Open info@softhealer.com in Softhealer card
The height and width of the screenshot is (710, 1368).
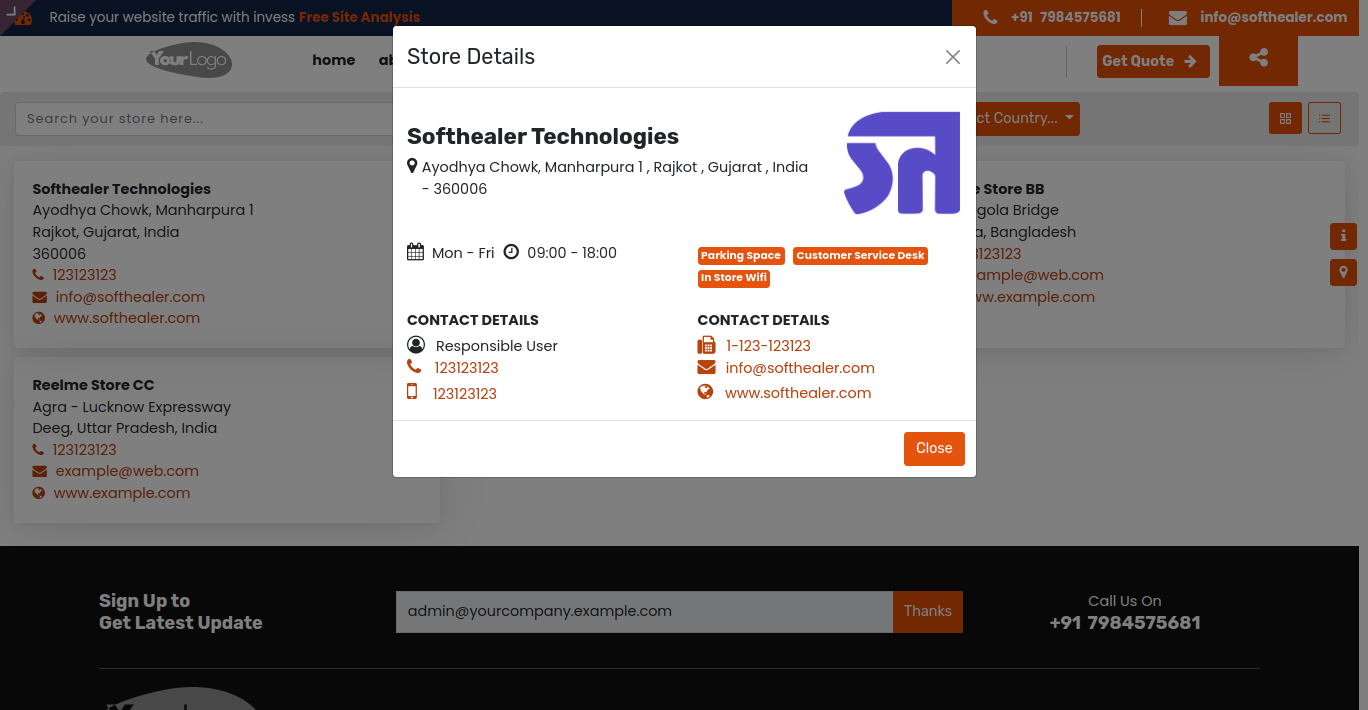click(130, 297)
